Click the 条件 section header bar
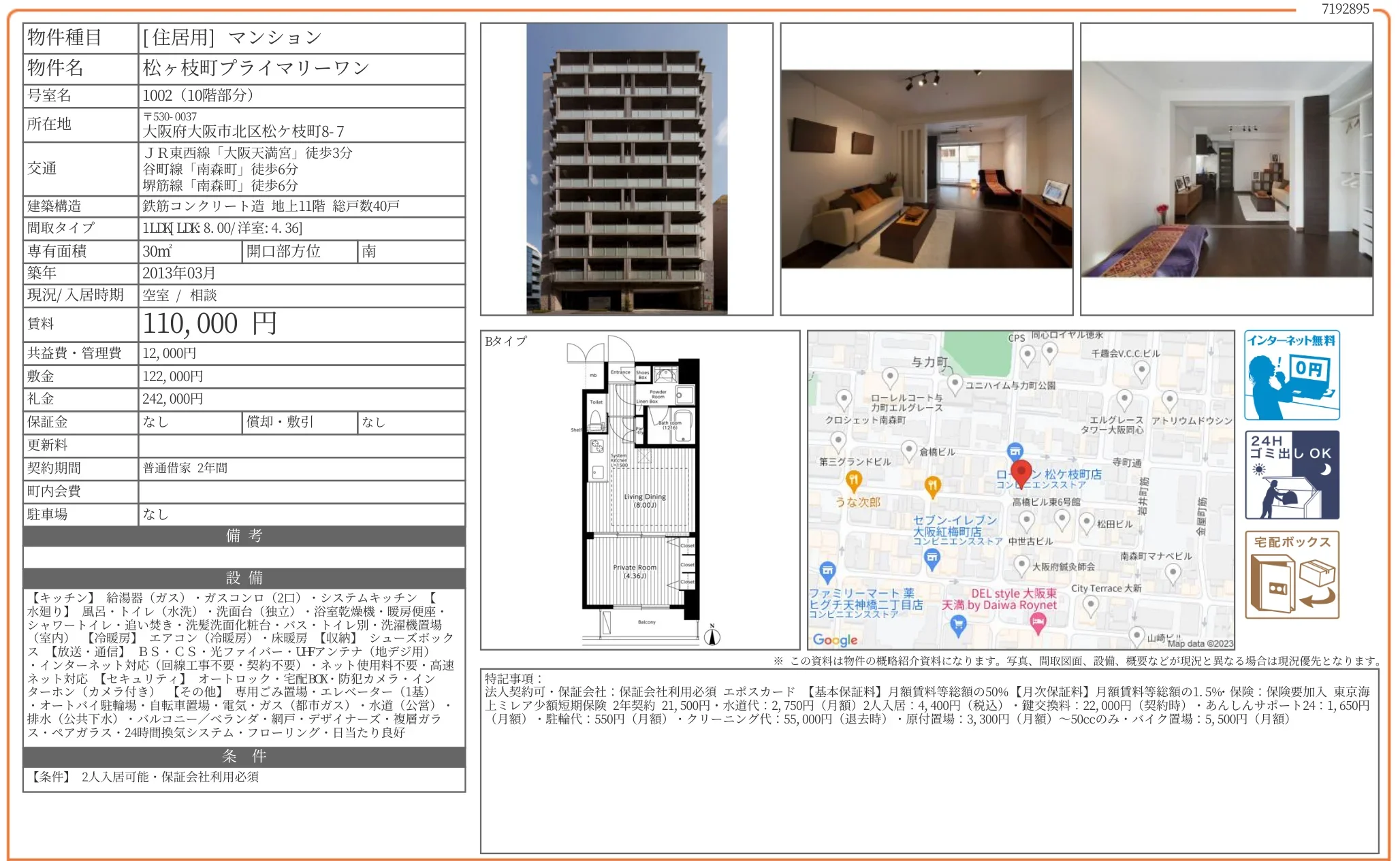 [244, 756]
